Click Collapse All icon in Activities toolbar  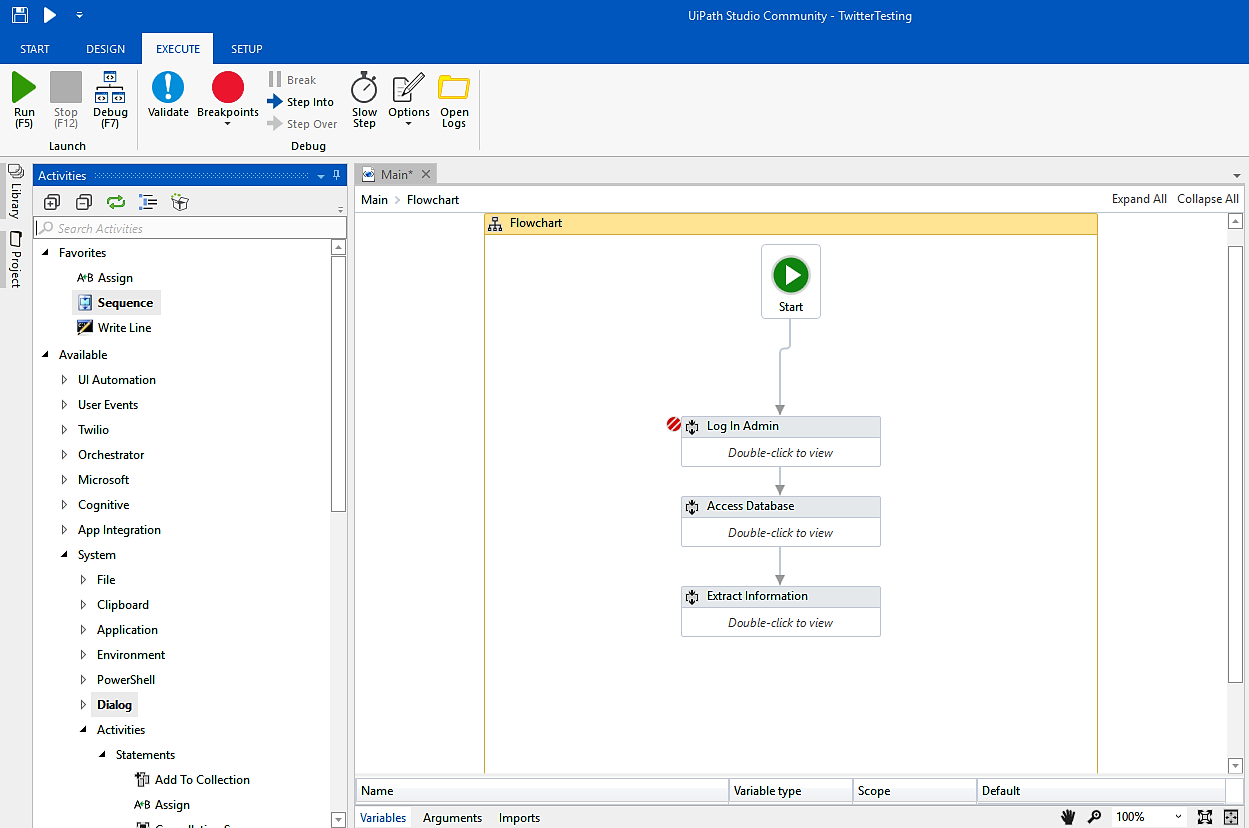pyautogui.click(x=84, y=202)
